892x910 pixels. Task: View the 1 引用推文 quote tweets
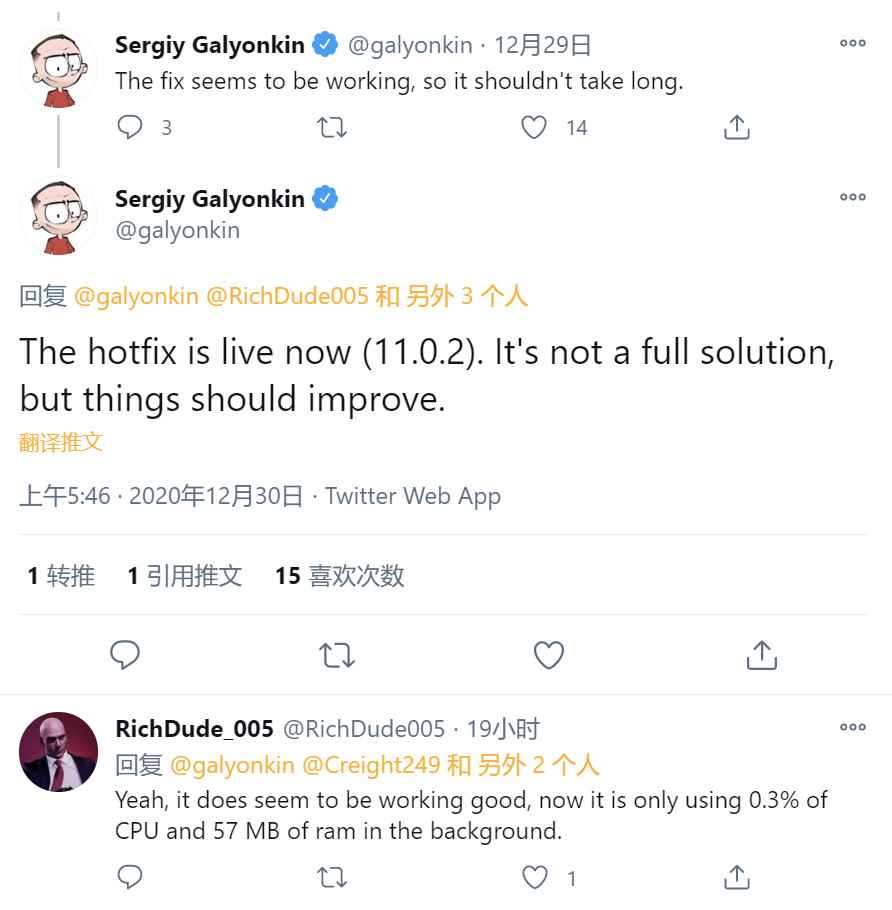185,576
